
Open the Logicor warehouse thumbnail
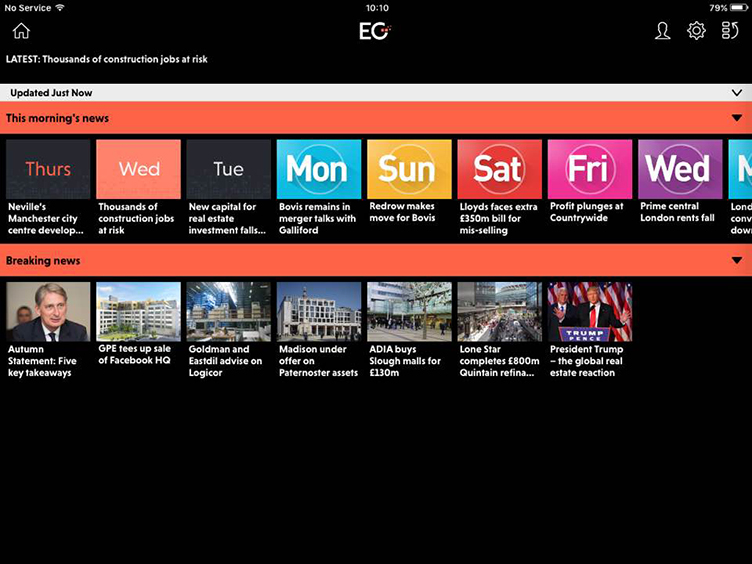click(229, 312)
